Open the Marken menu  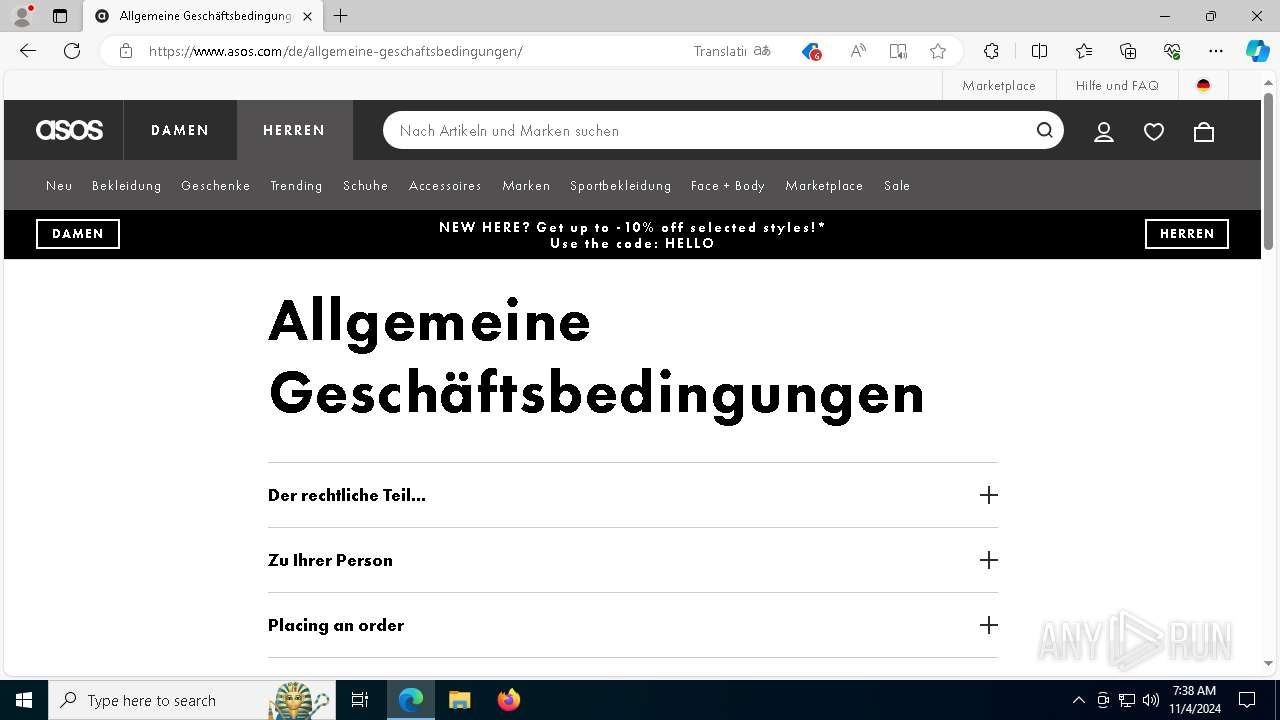[526, 185]
